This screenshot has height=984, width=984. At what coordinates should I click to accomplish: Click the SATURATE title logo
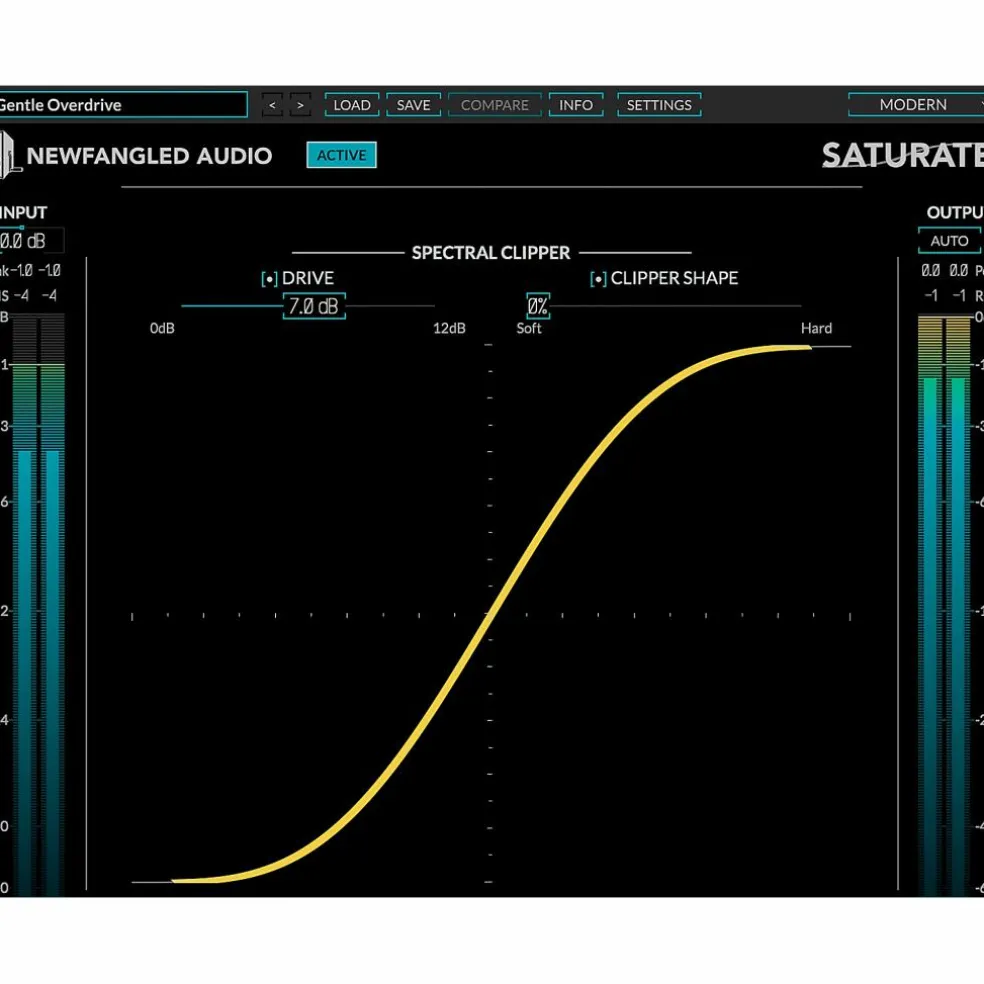[x=904, y=155]
